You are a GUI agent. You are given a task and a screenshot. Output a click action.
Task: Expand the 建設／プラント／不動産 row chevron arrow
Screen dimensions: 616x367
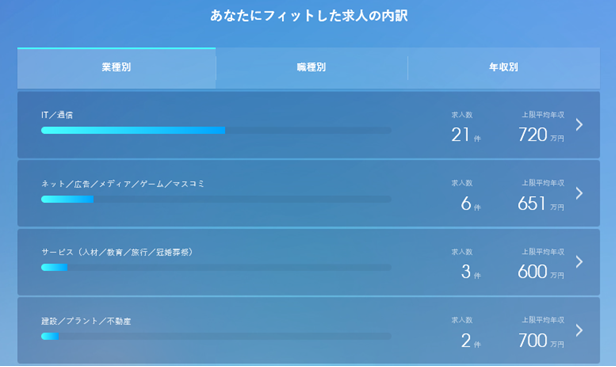tap(579, 330)
